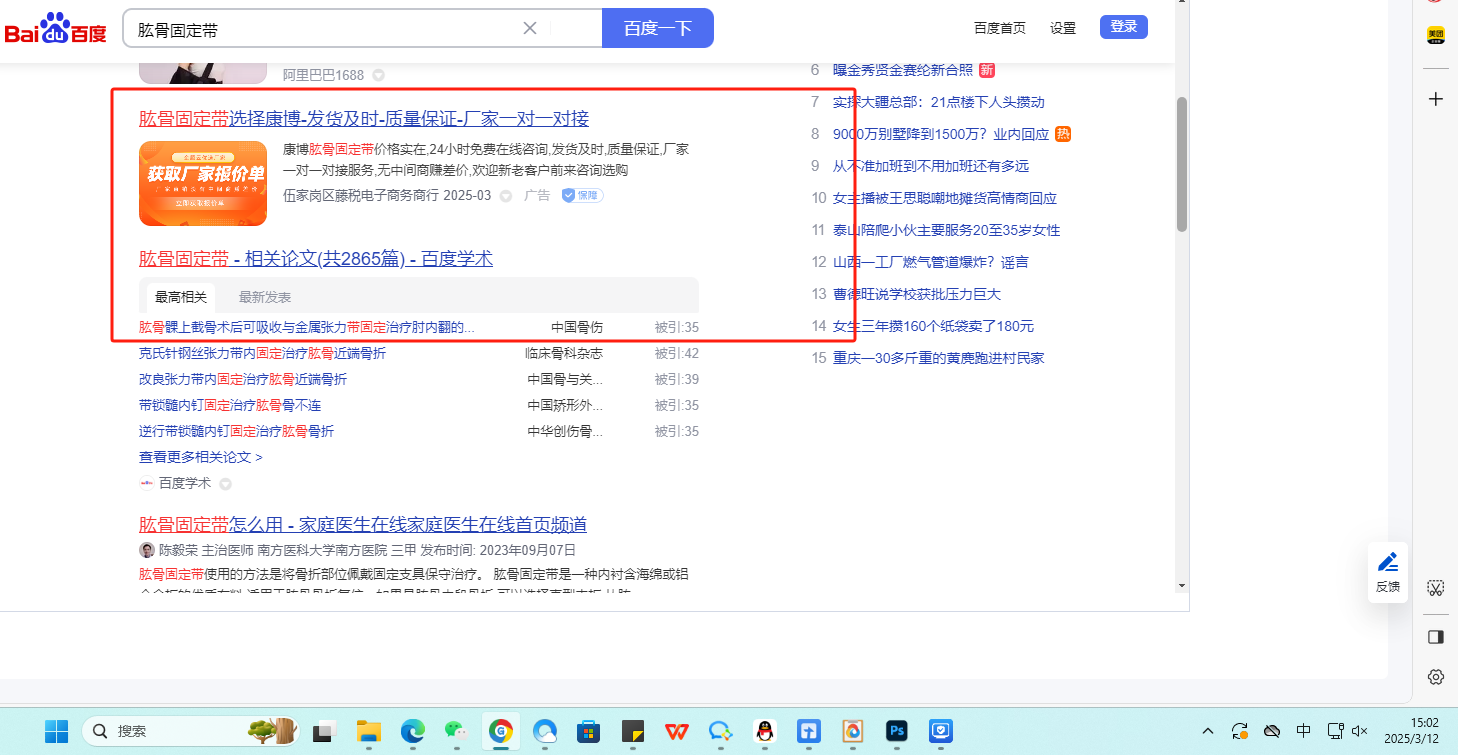
Task: Add a sidebar app with plus icon
Action: point(1435,99)
